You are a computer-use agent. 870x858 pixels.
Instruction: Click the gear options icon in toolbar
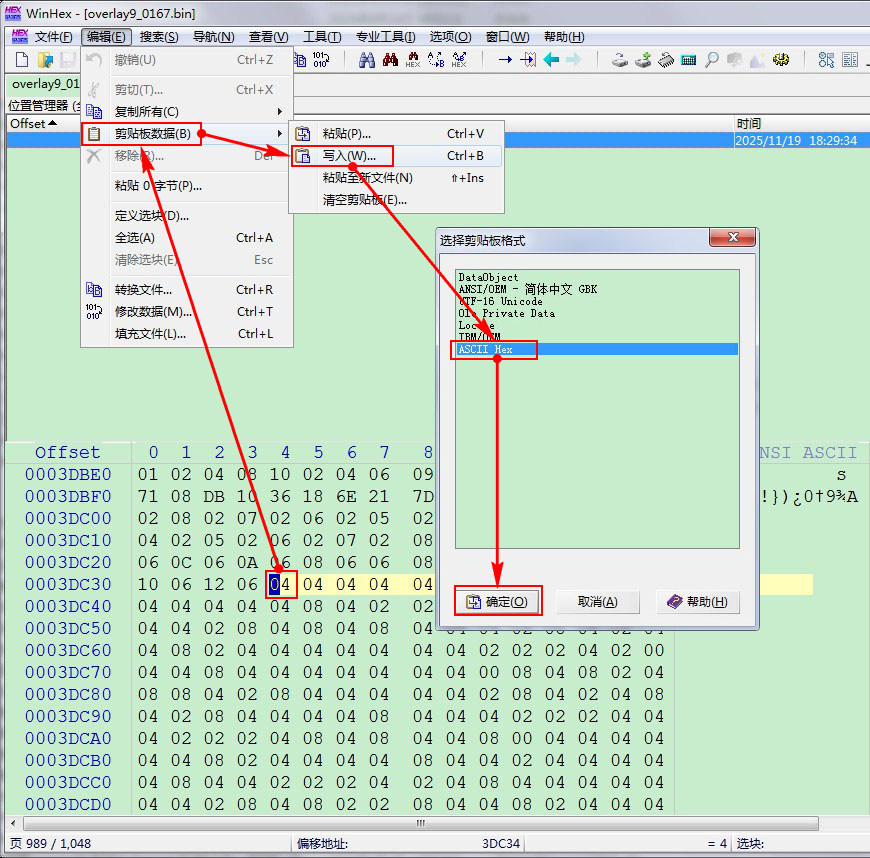(x=781, y=60)
